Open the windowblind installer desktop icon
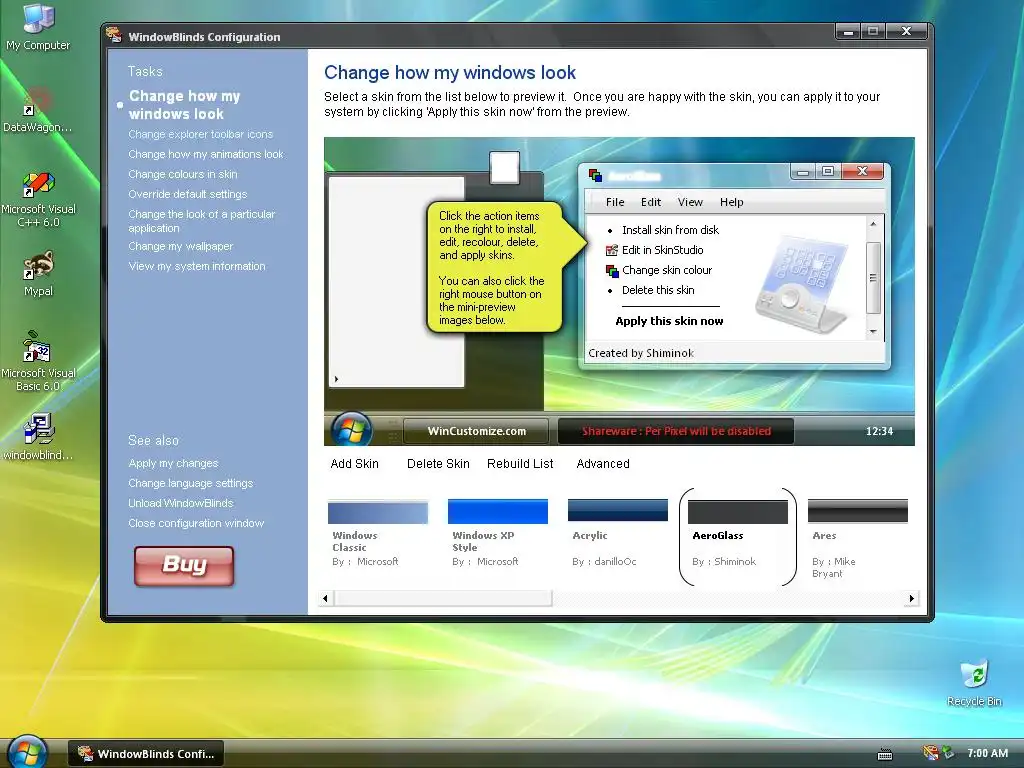 (38, 436)
